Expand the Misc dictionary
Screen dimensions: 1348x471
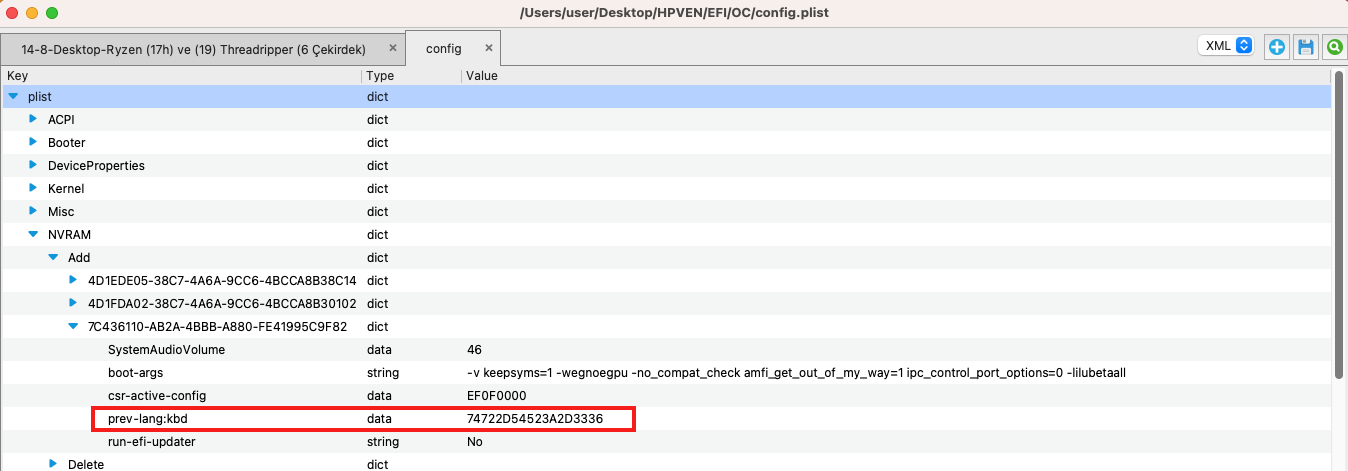pyautogui.click(x=33, y=211)
